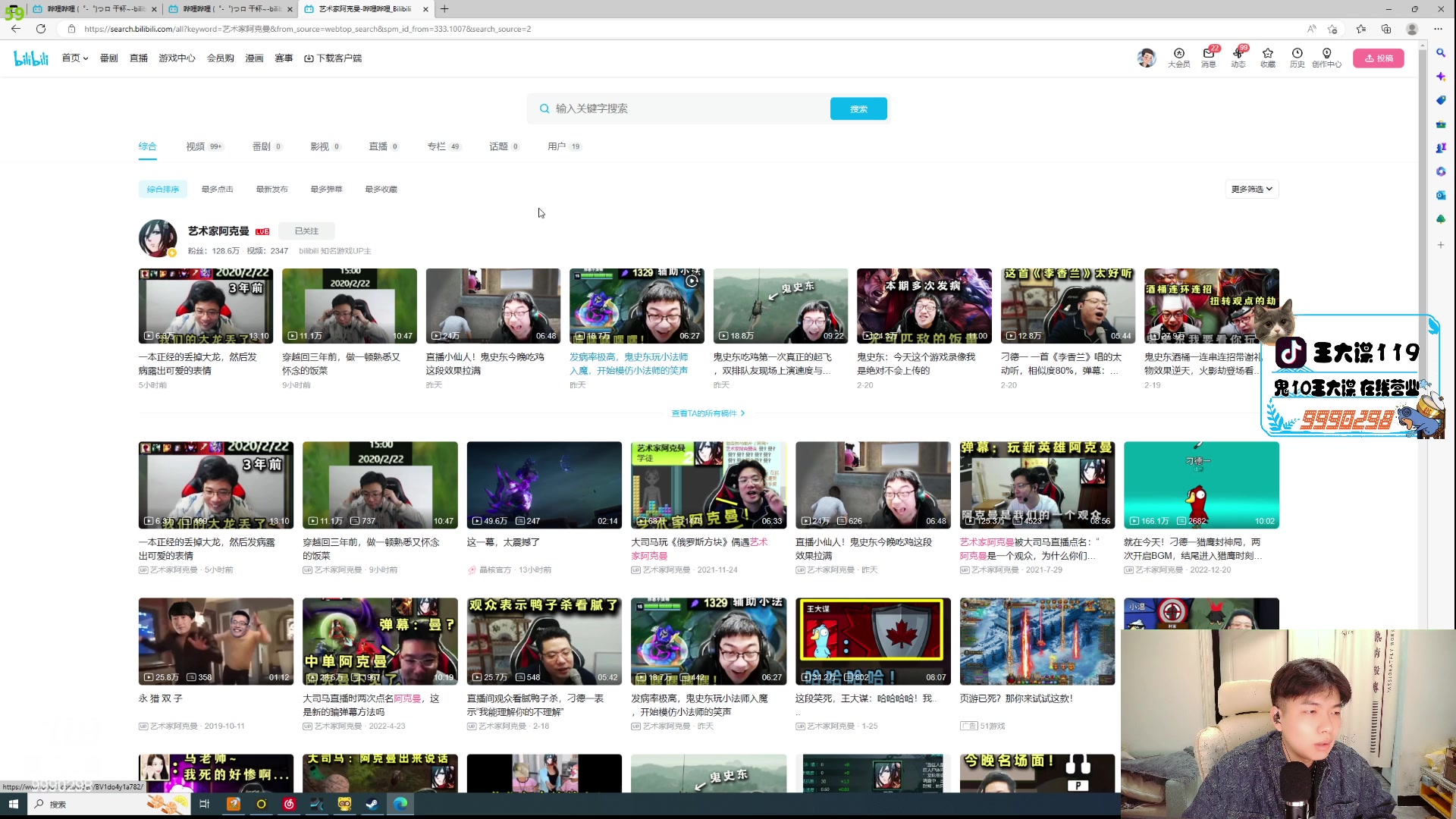Switch to the 影视 results tab

(325, 146)
